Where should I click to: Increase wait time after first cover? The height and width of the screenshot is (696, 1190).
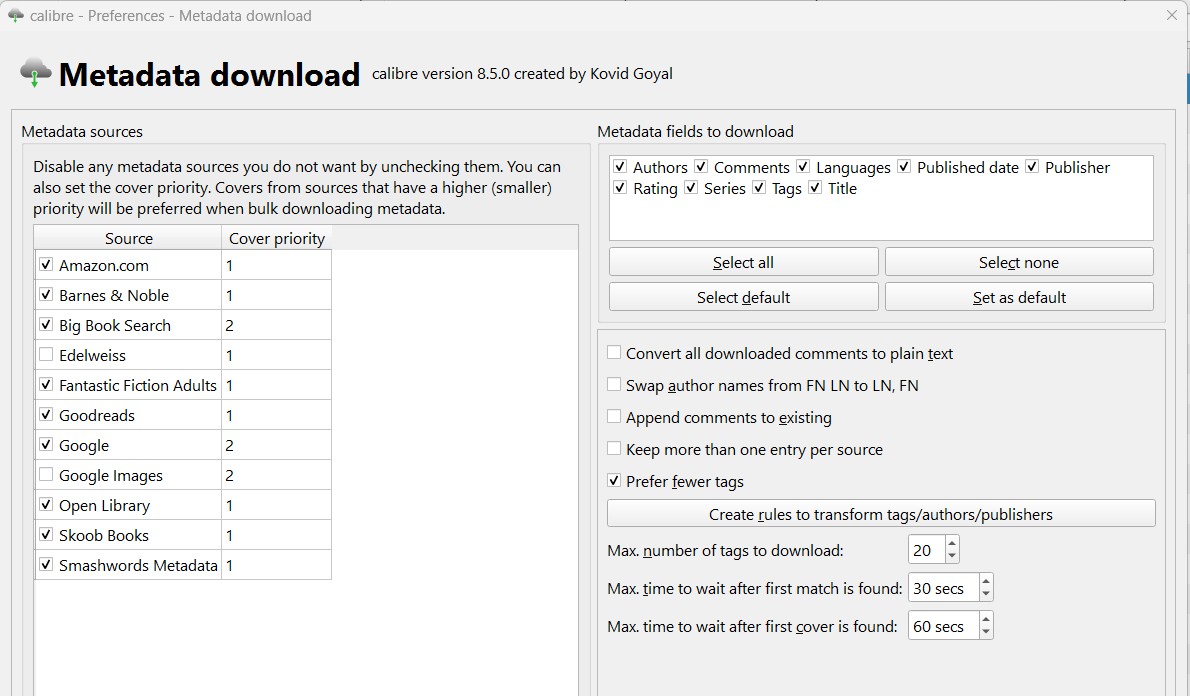pos(986,619)
